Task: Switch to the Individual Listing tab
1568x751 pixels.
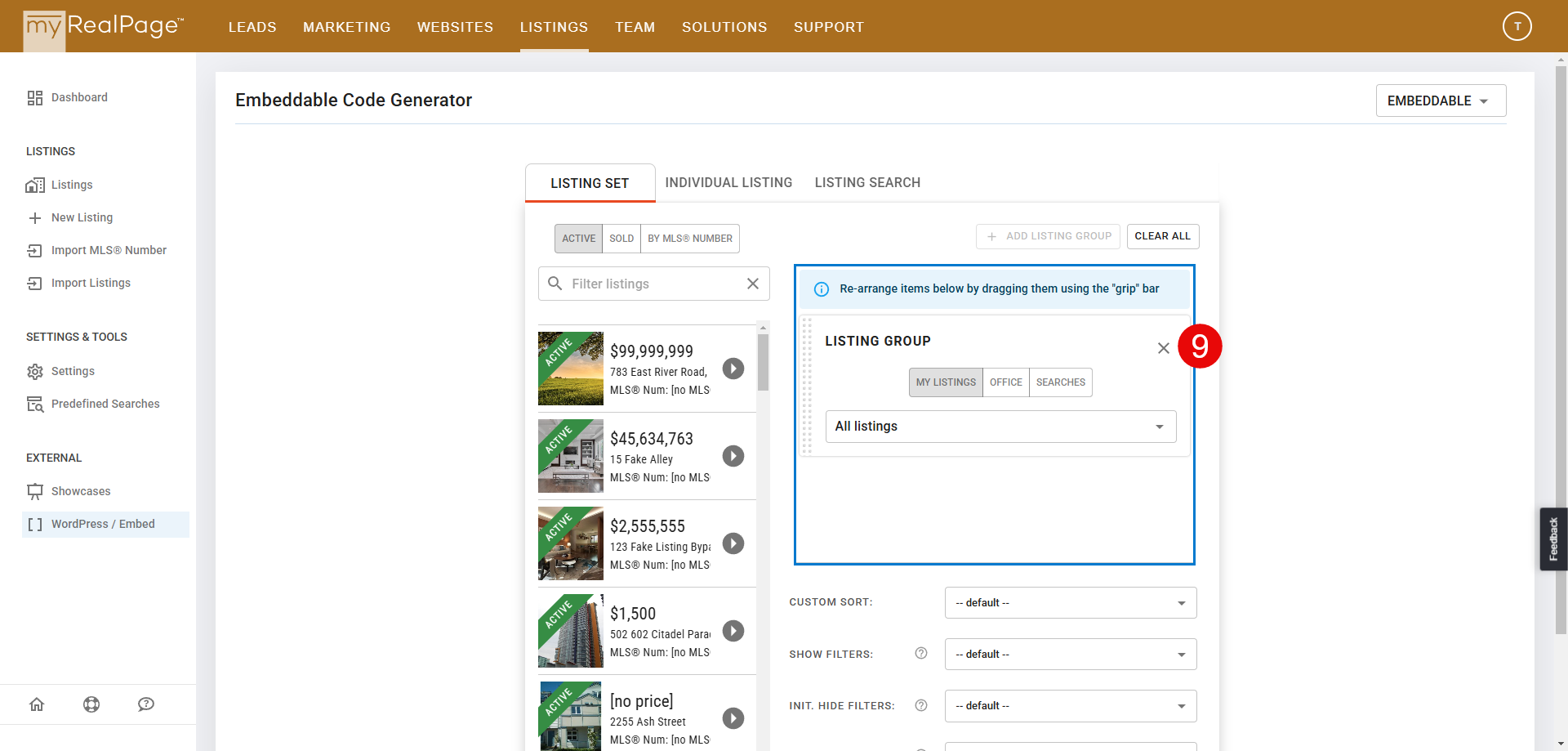Action: coord(728,183)
